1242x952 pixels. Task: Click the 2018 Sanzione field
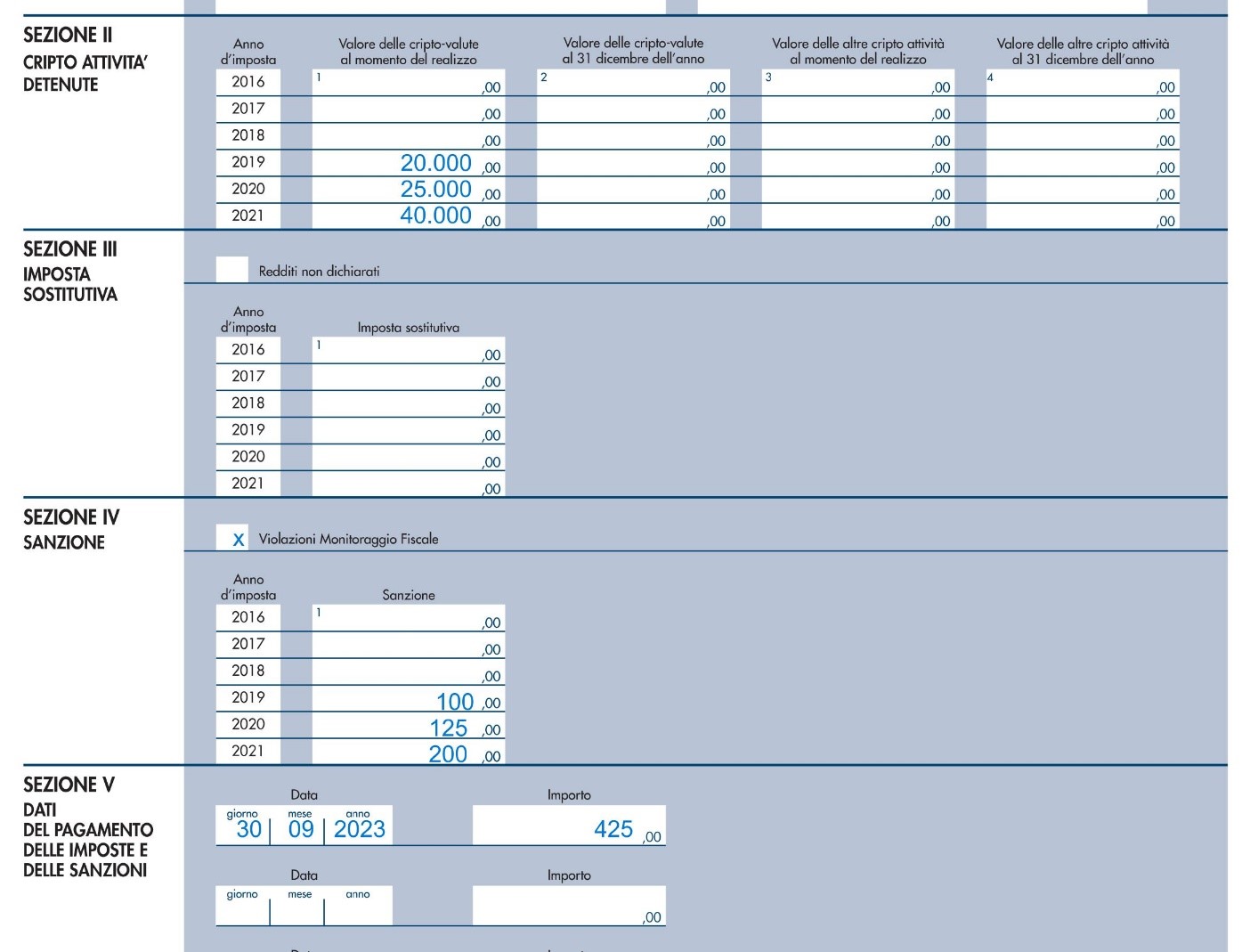coord(409,671)
